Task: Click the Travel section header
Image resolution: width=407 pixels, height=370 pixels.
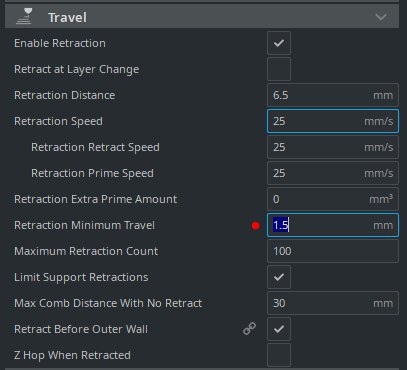Action: (202, 16)
